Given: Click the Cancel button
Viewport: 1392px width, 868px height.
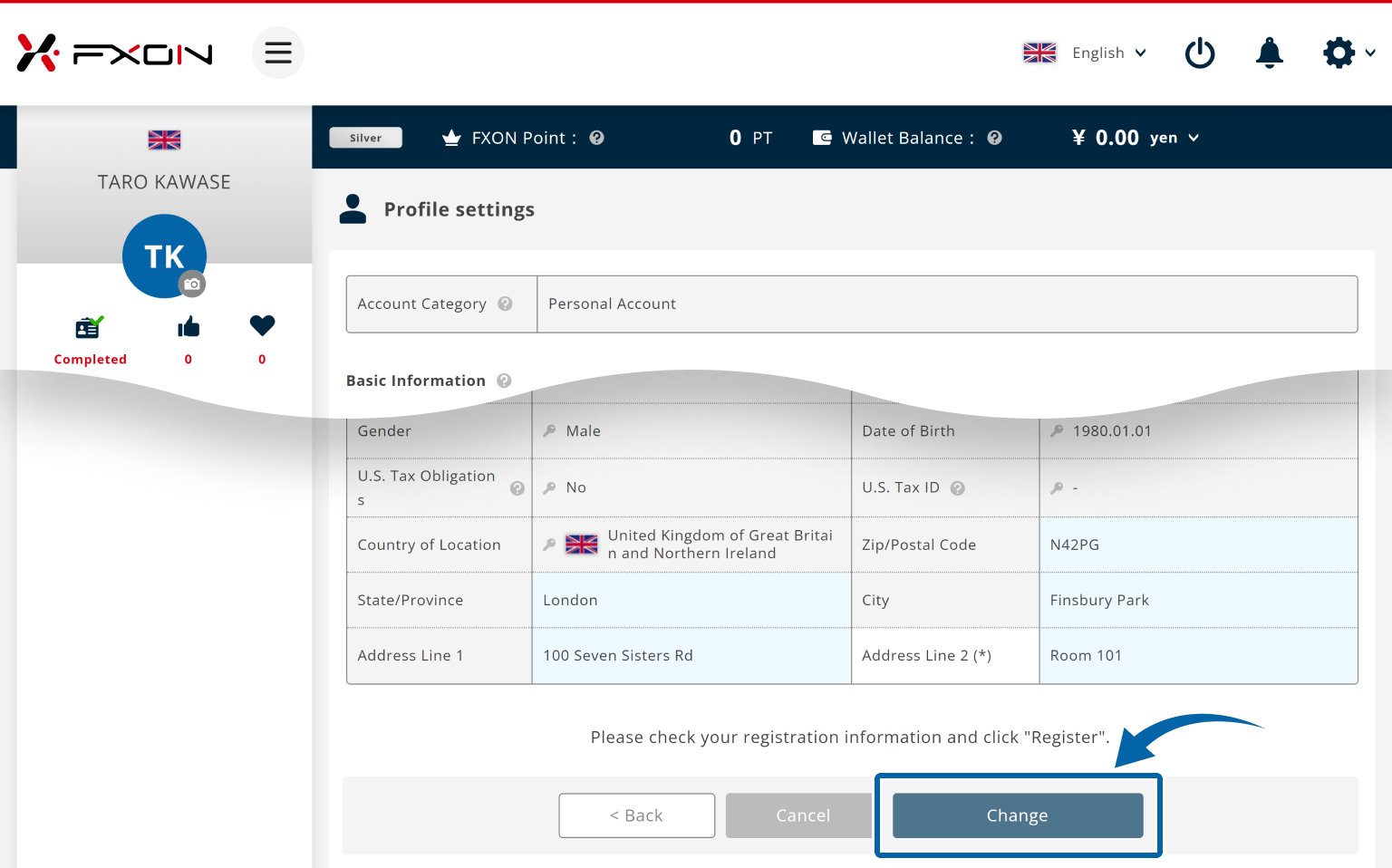Looking at the screenshot, I should (799, 815).
